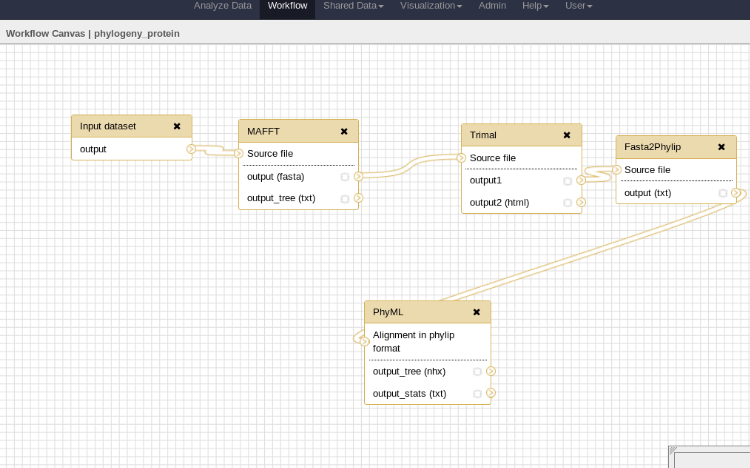Go to the Analyze Data tab
This screenshot has height=468, width=750.
pos(222,6)
